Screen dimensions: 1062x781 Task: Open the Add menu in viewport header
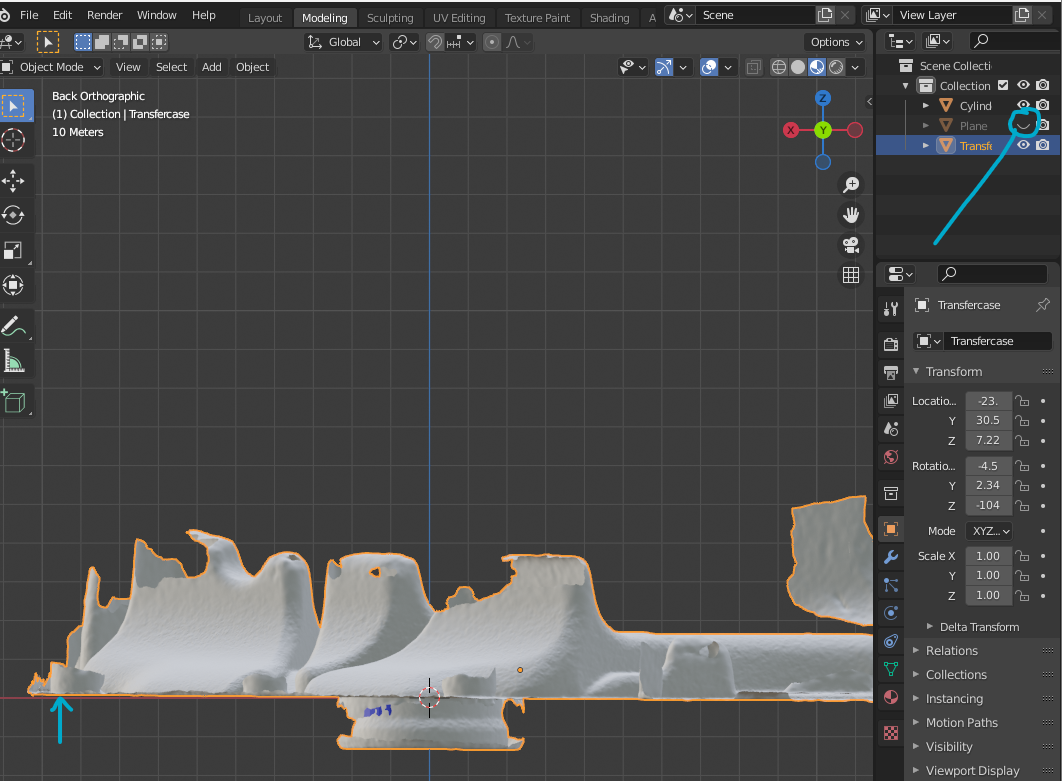click(x=211, y=67)
